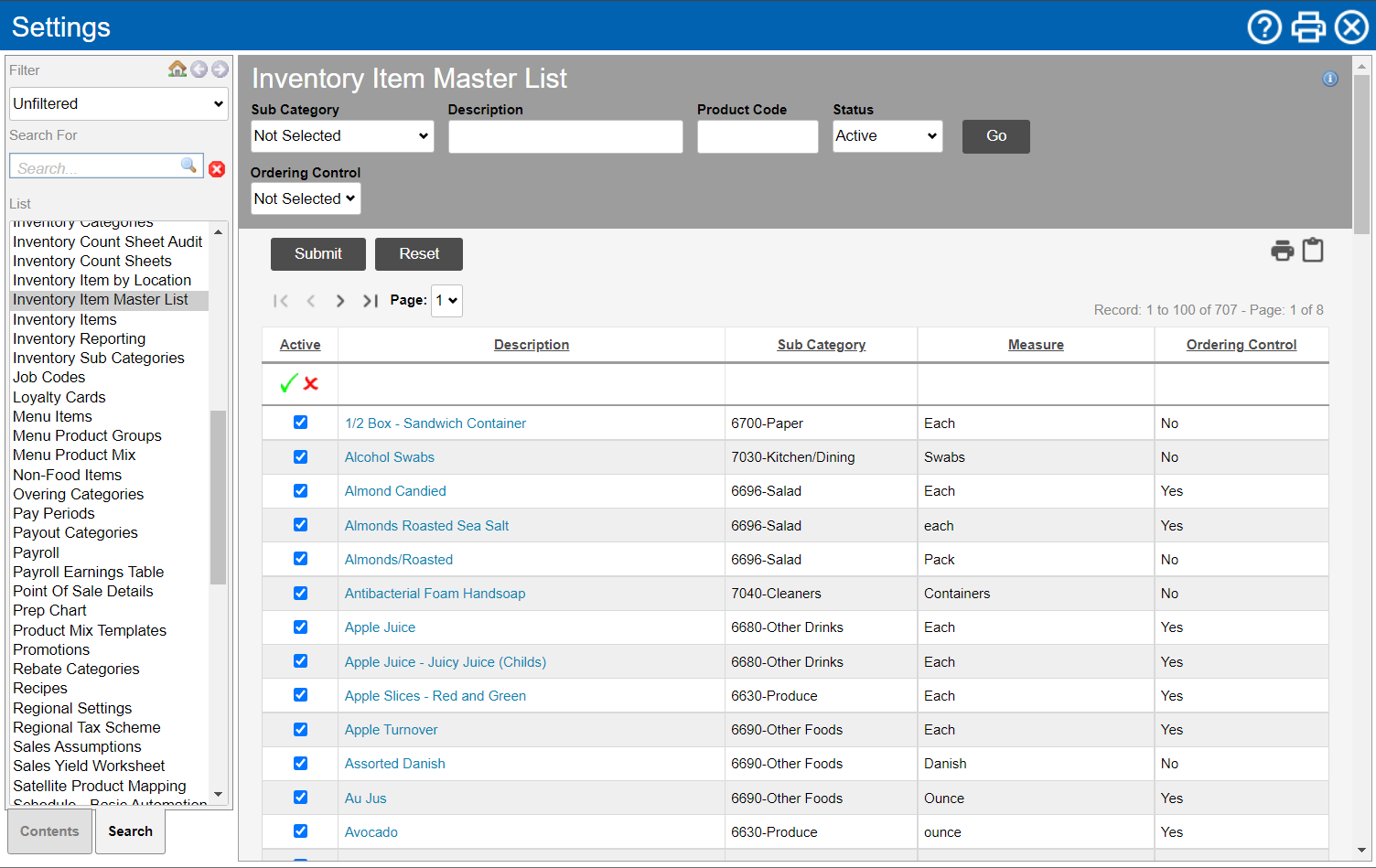Viewport: 1376px width, 868px height.
Task: Open the Status dropdown showing Active
Action: click(x=887, y=136)
